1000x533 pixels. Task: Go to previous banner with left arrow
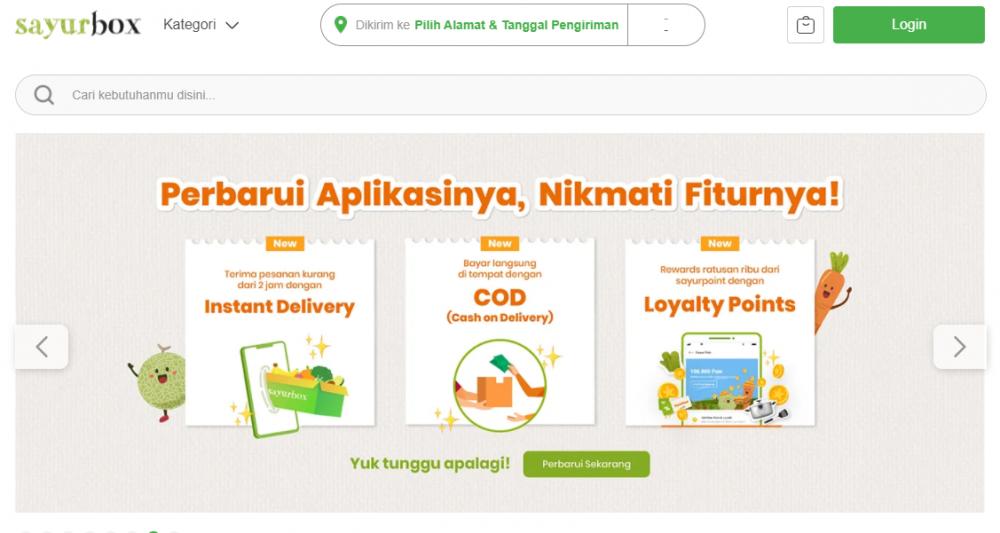[41, 347]
